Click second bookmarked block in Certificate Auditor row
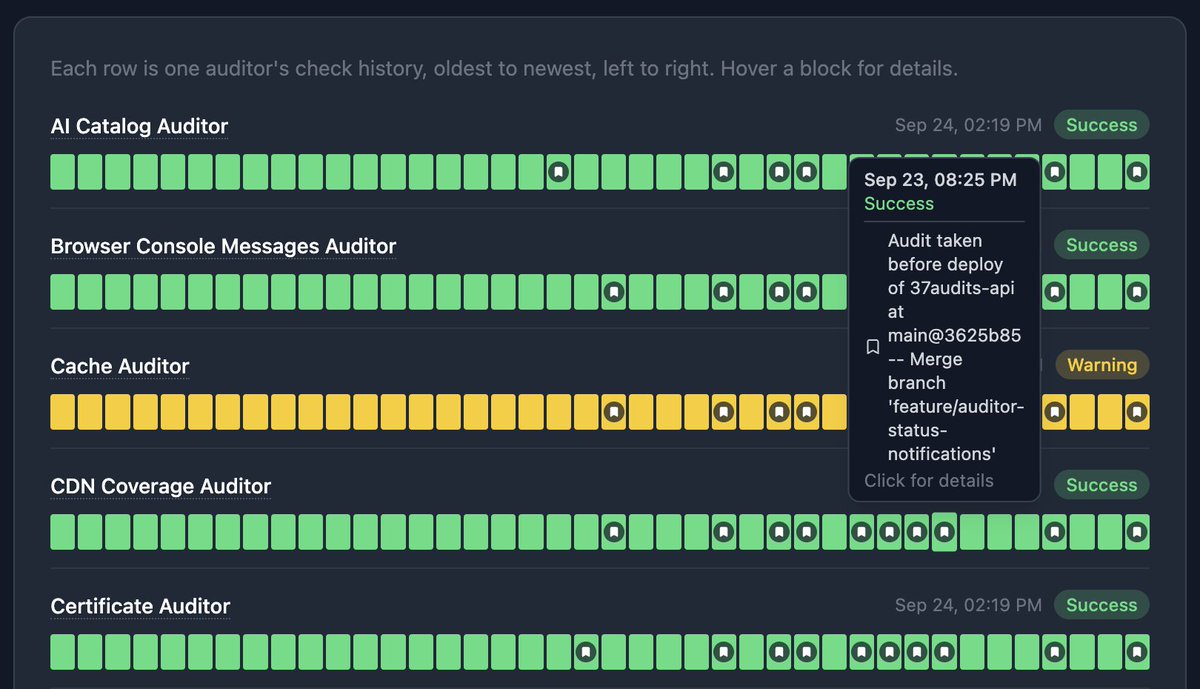This screenshot has width=1200, height=689. (x=724, y=652)
